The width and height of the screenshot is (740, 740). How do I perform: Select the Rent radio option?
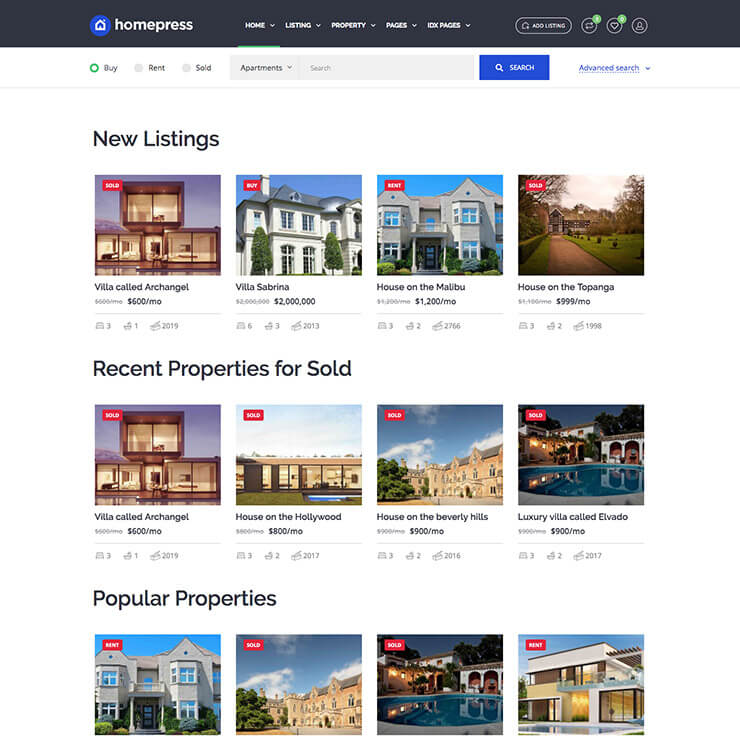(x=138, y=68)
